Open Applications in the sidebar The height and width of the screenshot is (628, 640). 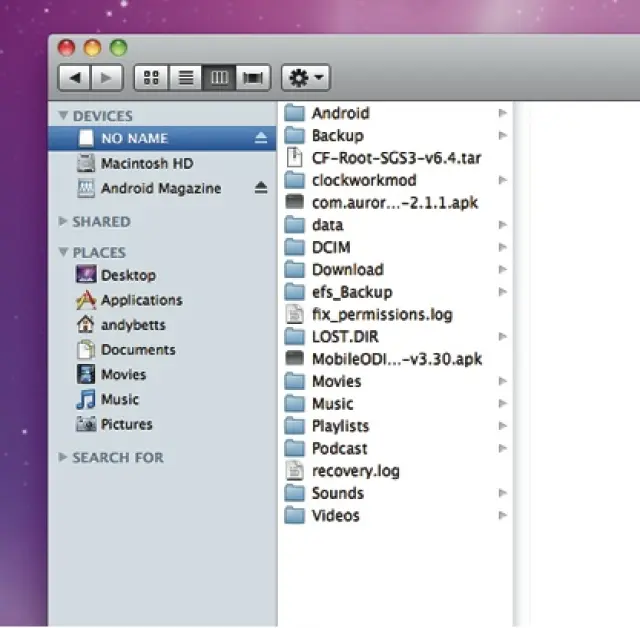(x=141, y=300)
